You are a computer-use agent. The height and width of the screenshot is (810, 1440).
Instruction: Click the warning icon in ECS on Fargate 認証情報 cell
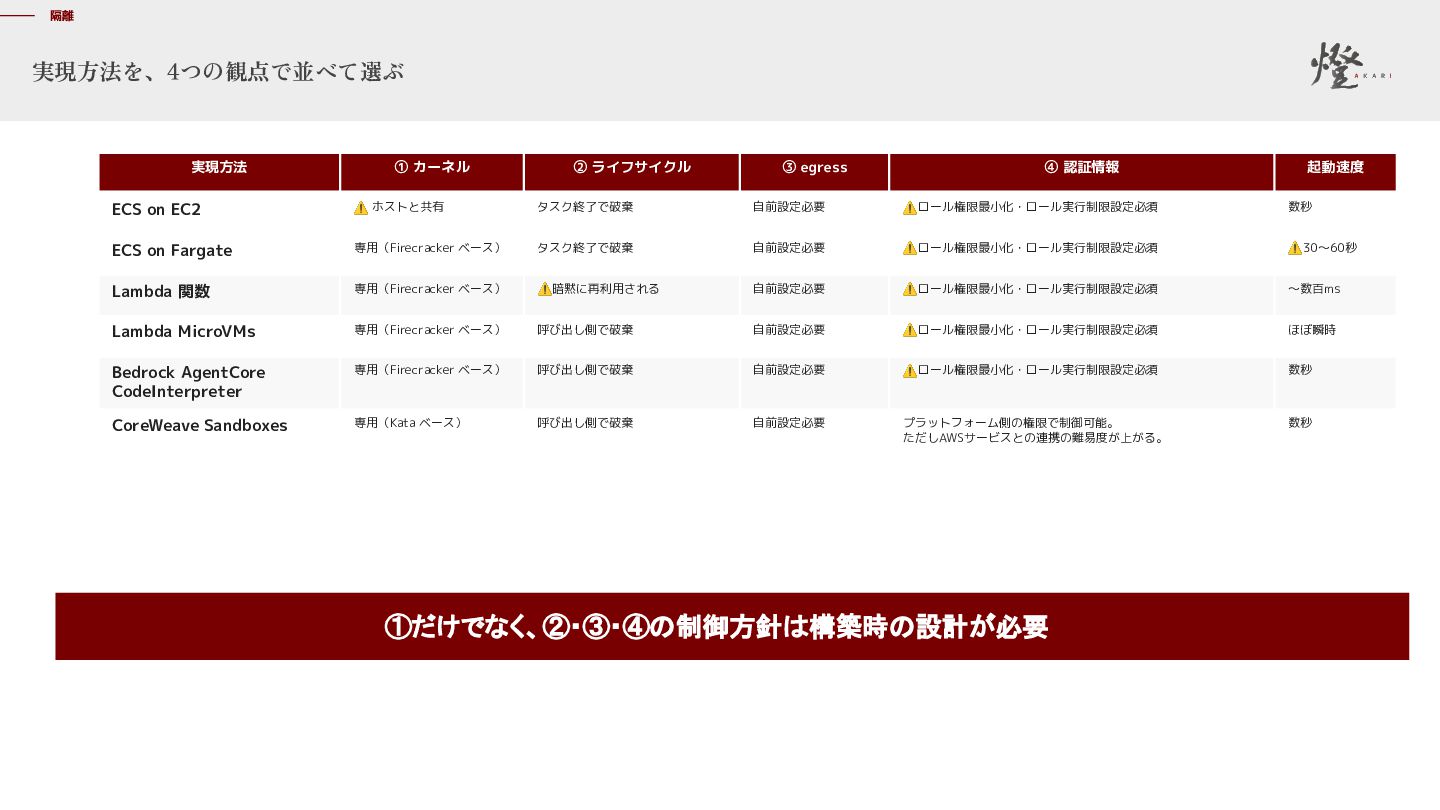pyautogui.click(x=910, y=248)
